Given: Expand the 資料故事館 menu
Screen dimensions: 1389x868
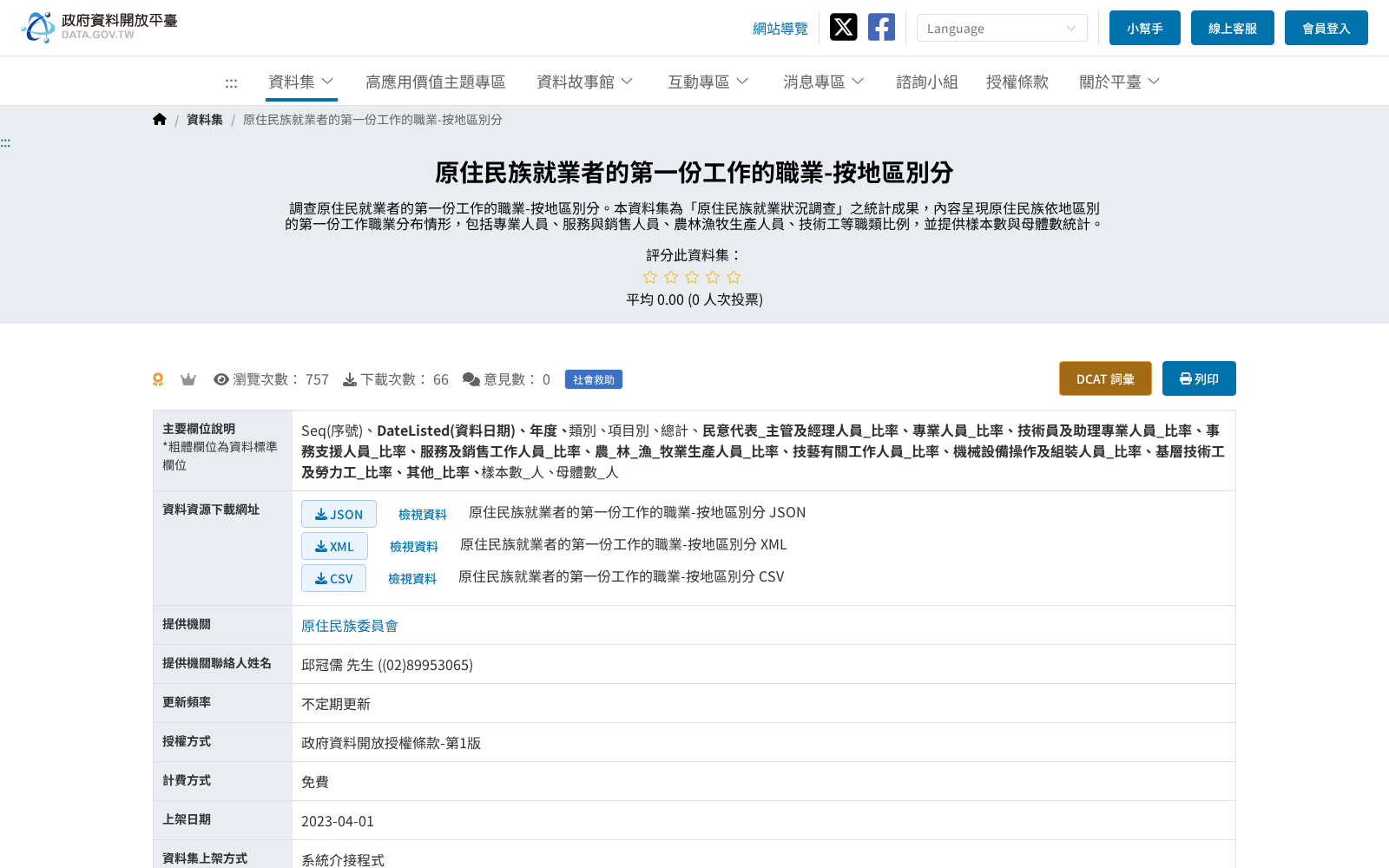Looking at the screenshot, I should click(585, 82).
